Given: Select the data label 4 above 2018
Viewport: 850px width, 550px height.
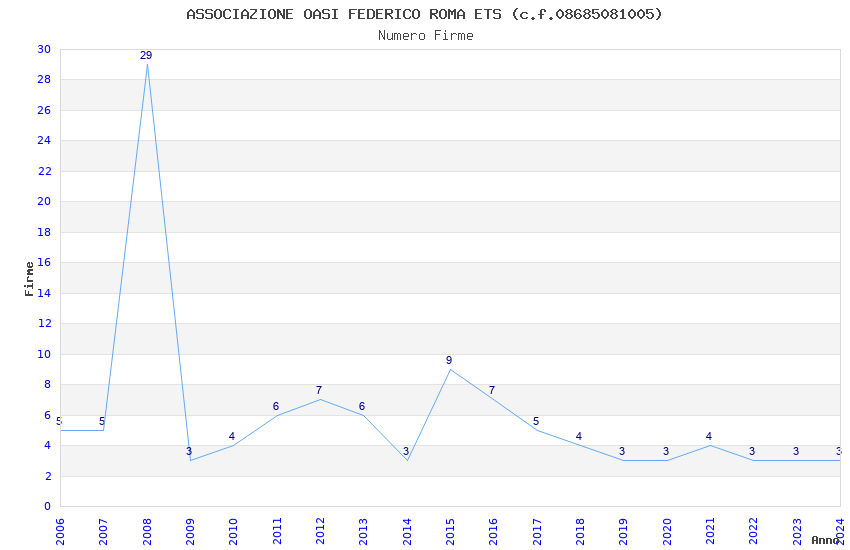Looking at the screenshot, I should point(578,437).
